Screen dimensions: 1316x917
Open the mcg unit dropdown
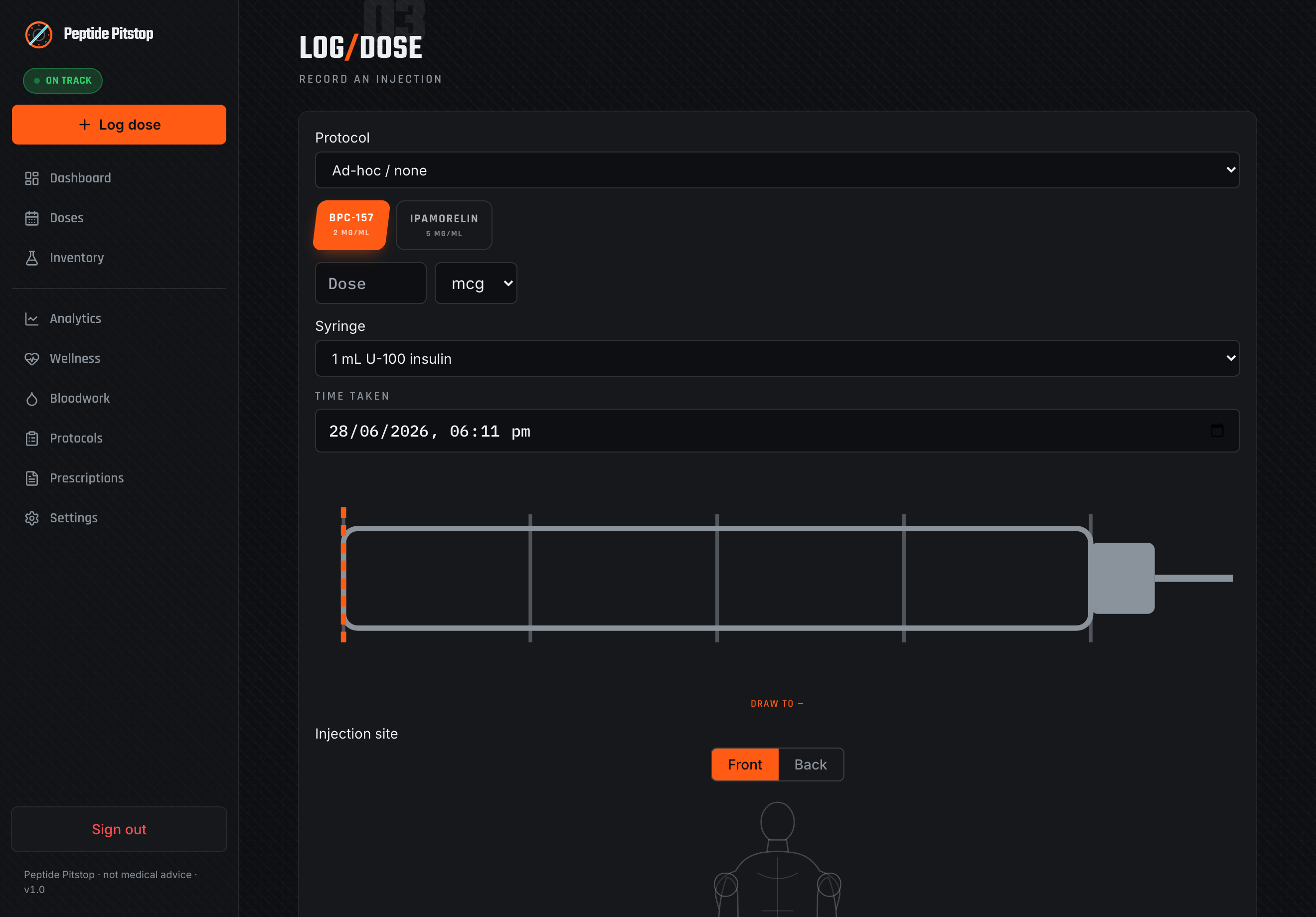coord(476,283)
